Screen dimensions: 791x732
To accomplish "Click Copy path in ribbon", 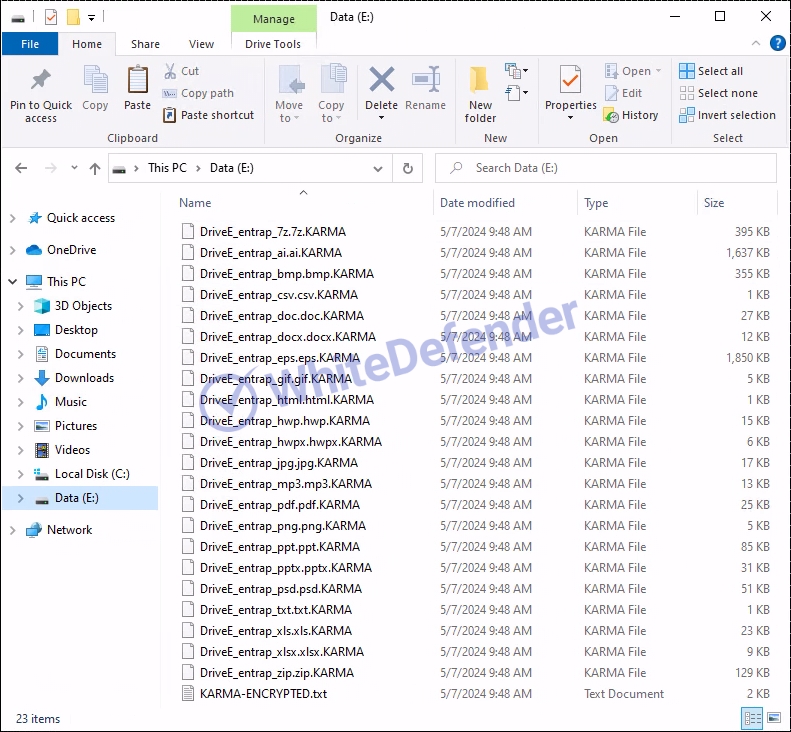I will tap(198, 93).
